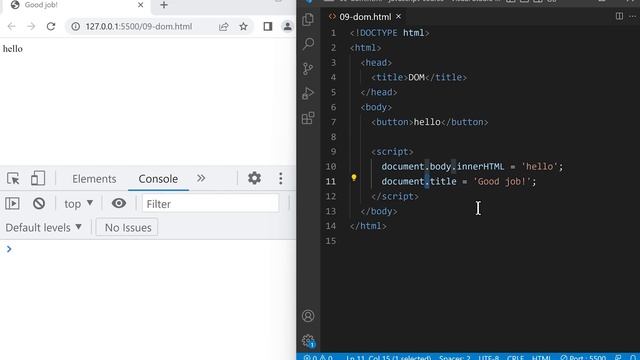
Task: Go forward in browser history
Action: click(x=31, y=27)
